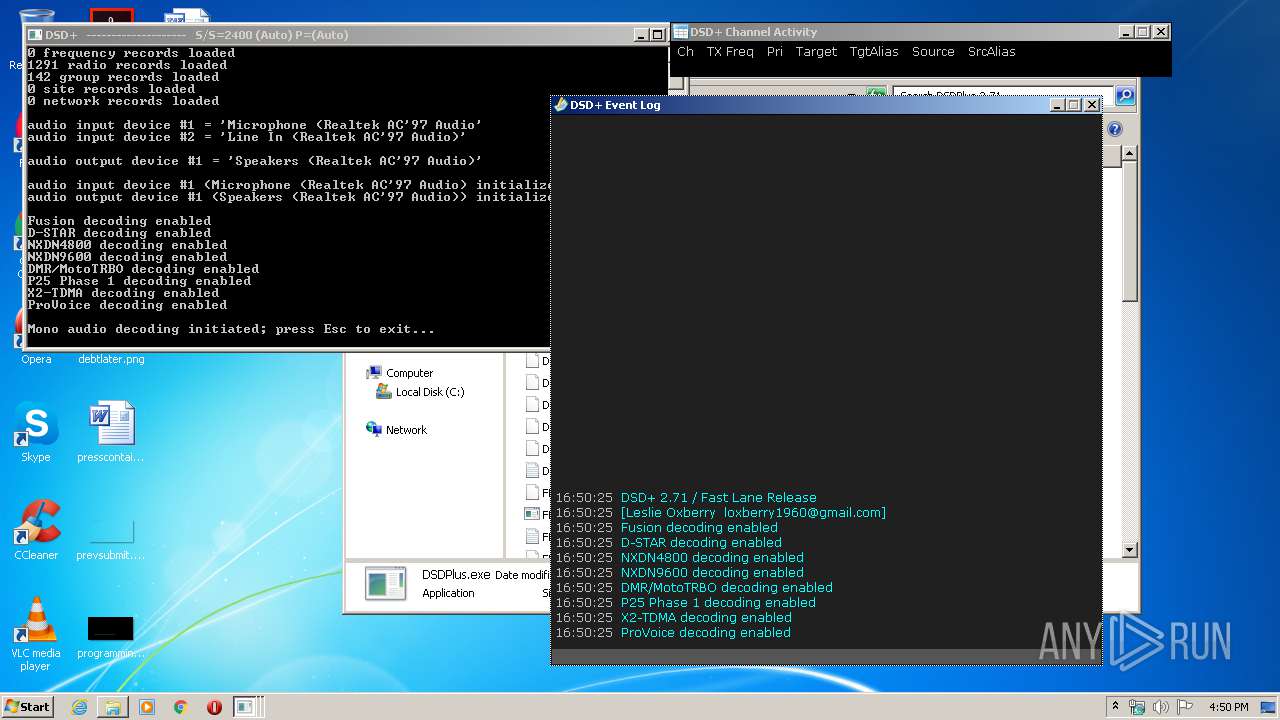Click the TX Freq column header
The height and width of the screenshot is (720, 1280).
(730, 51)
